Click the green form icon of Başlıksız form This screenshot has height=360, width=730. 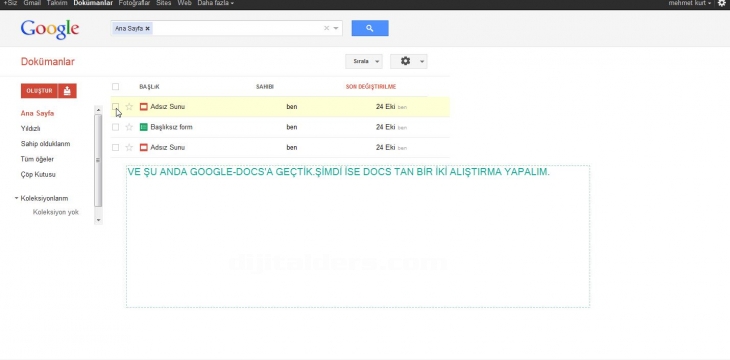coord(144,127)
